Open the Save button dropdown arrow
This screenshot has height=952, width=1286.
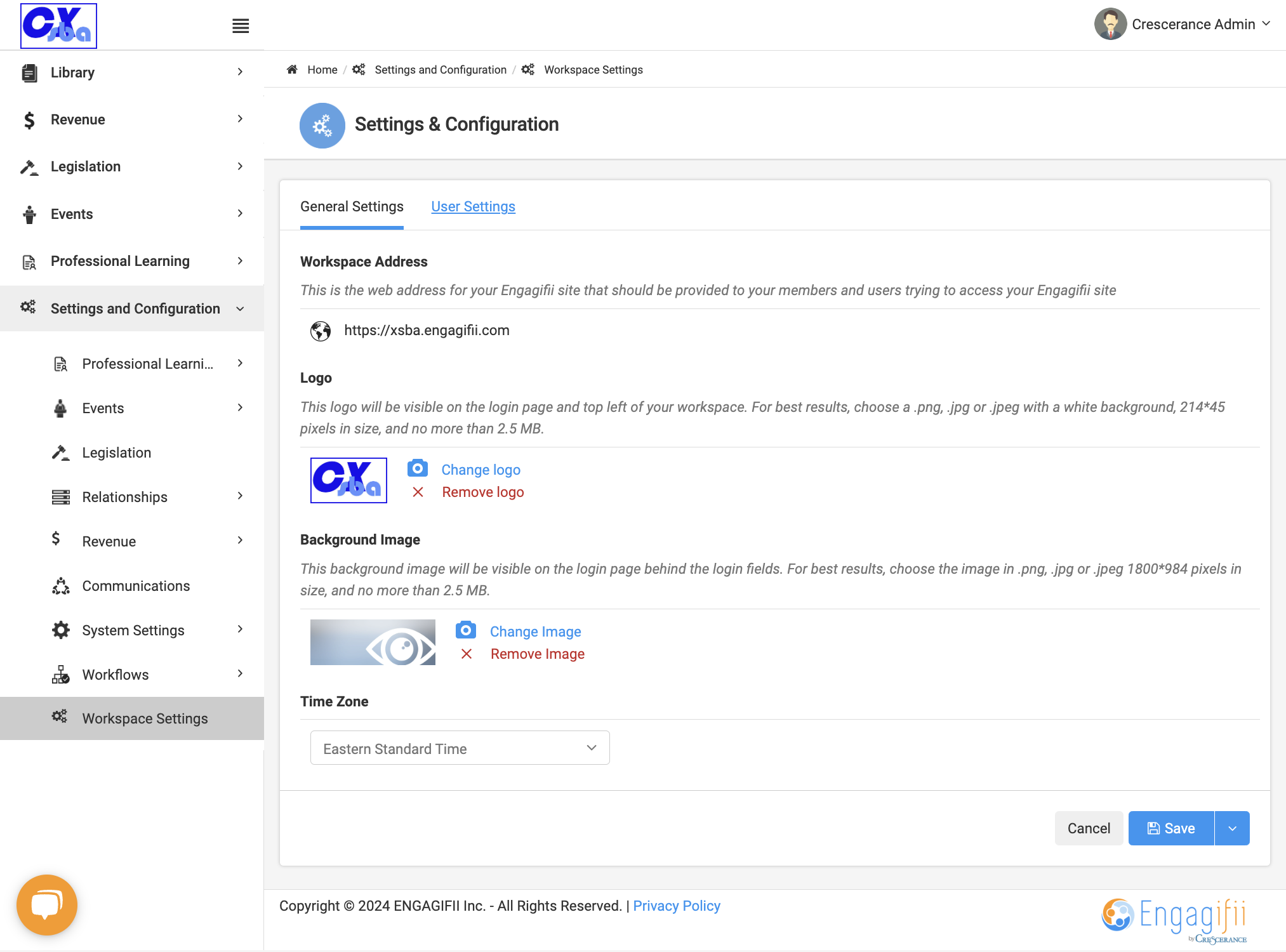pyautogui.click(x=1232, y=828)
